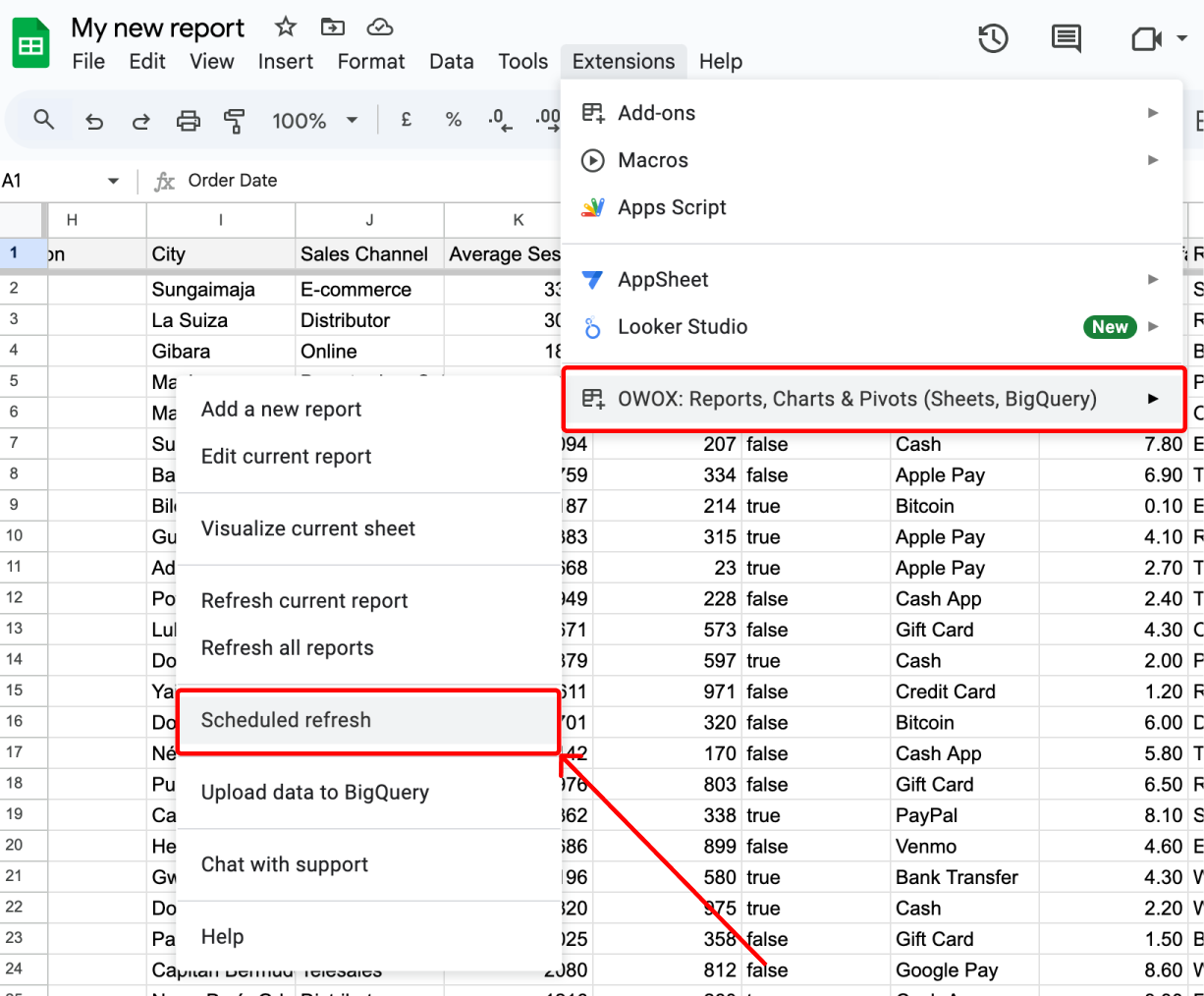Screen dimensions: 1204x996
Task: Choose Chat with support
Action: (x=368, y=865)
